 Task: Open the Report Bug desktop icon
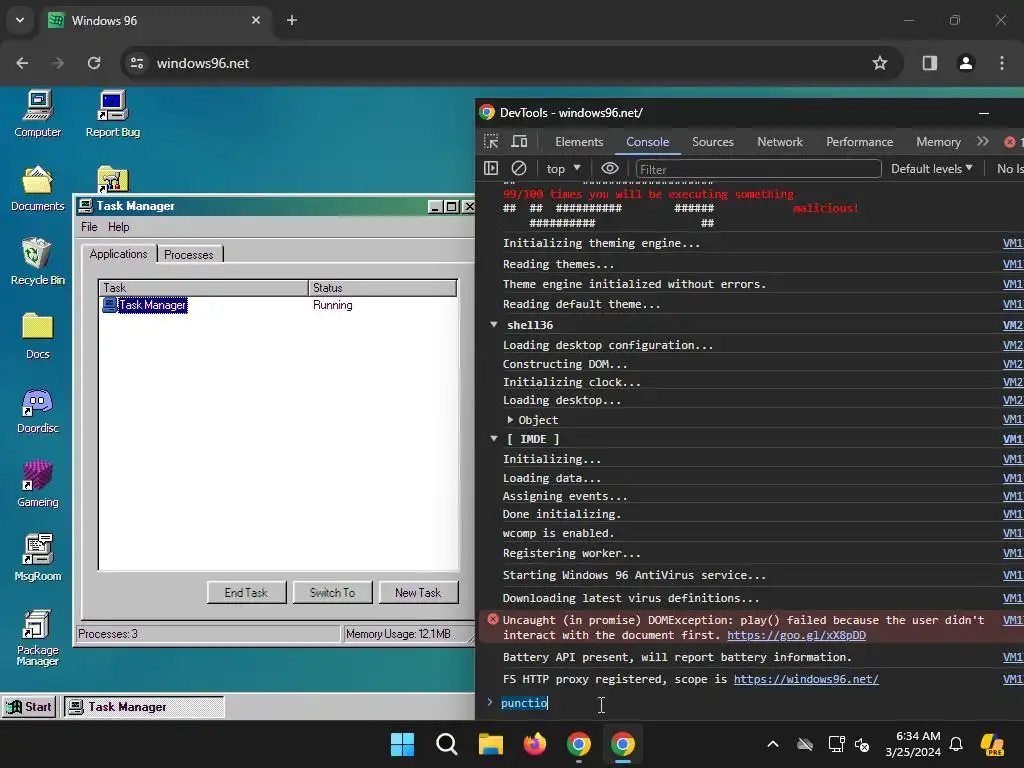point(112,114)
